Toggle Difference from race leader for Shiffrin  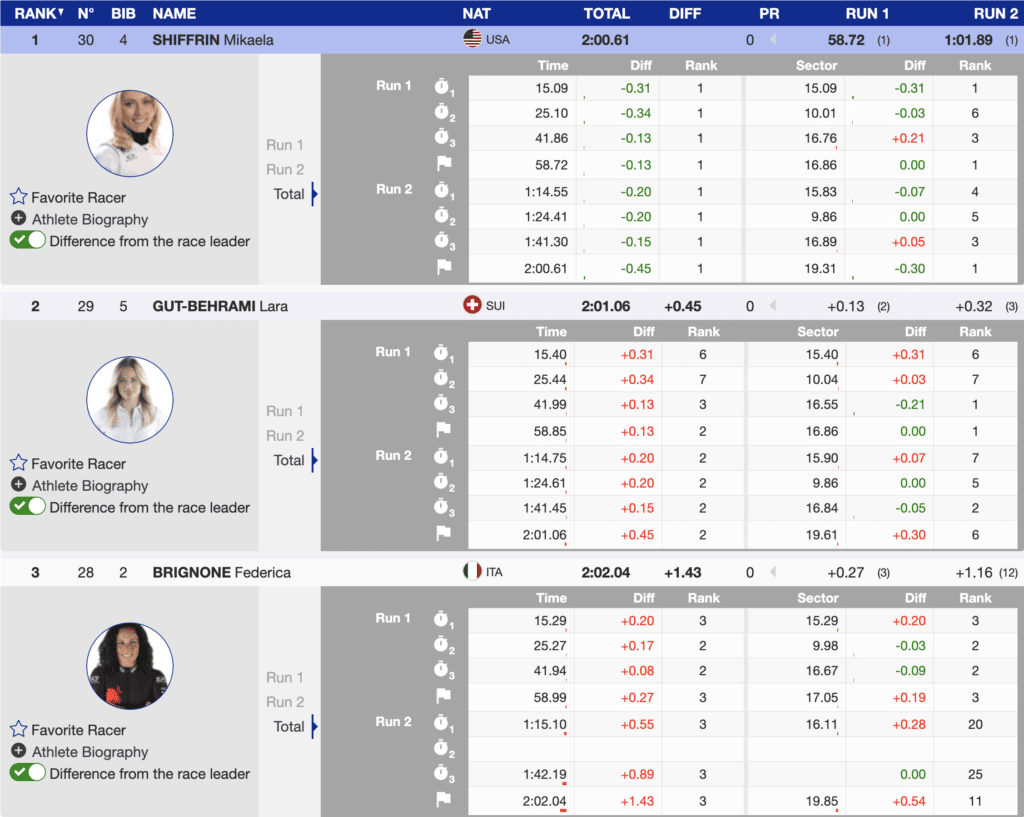[x=28, y=241]
